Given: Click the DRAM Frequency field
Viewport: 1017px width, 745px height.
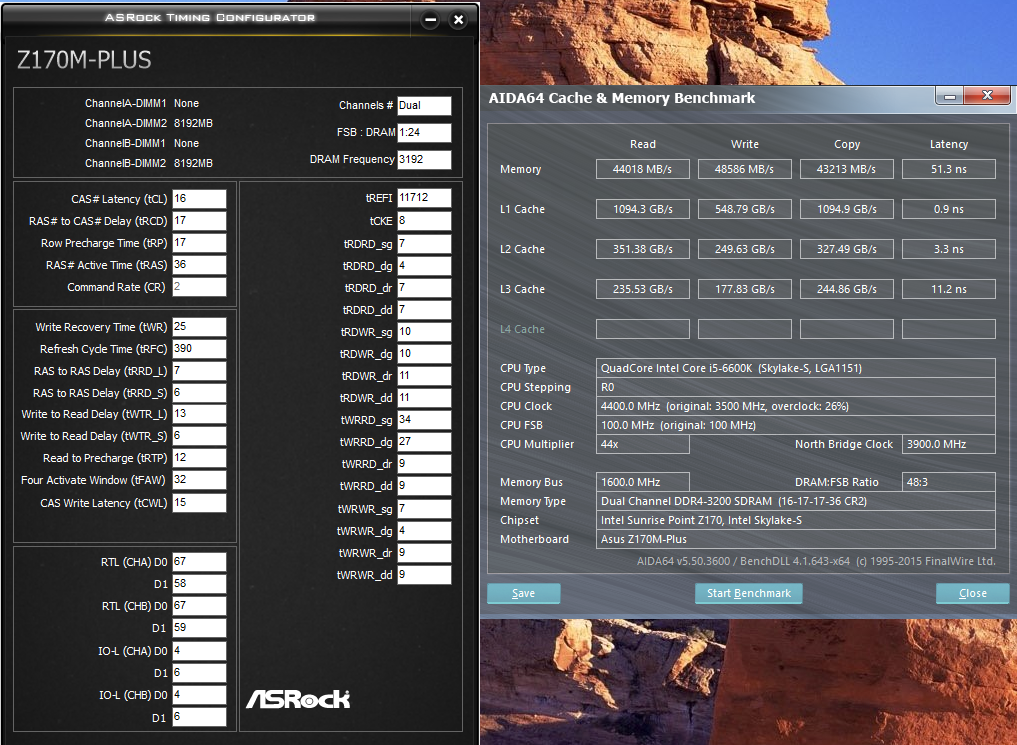Looking at the screenshot, I should [424, 160].
